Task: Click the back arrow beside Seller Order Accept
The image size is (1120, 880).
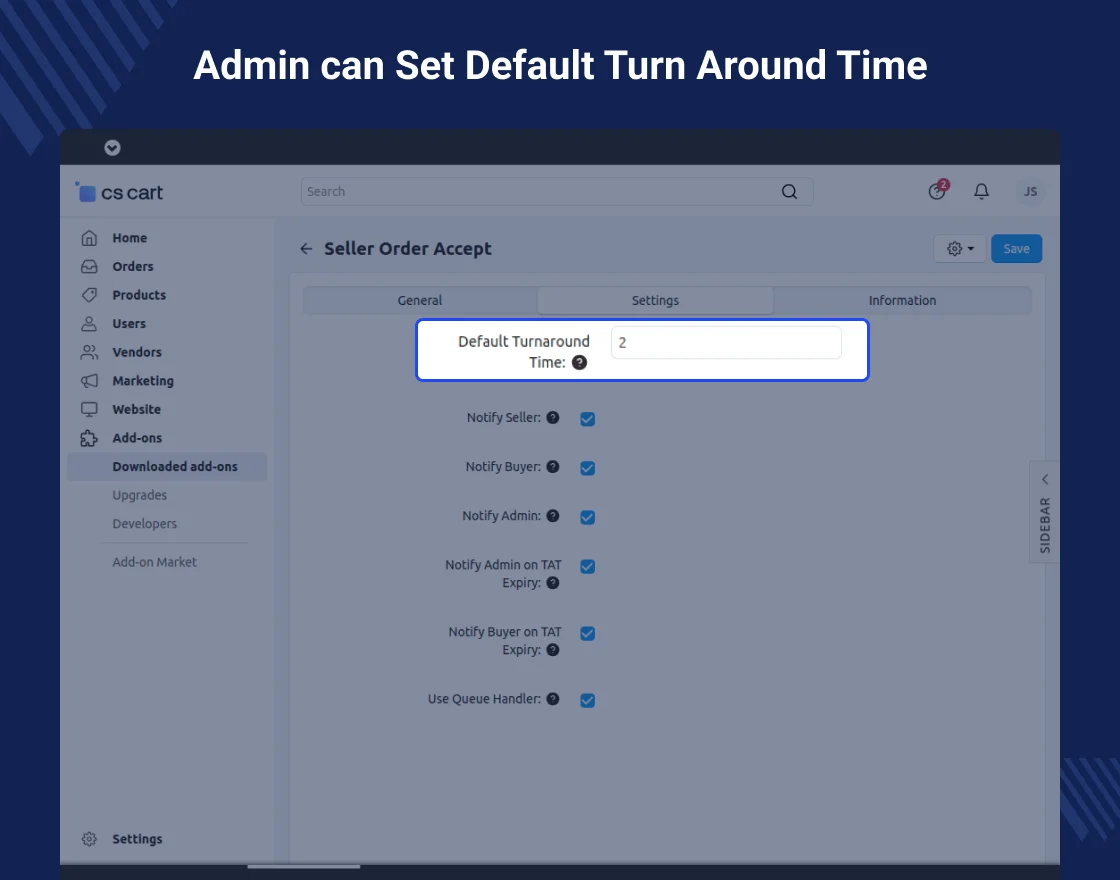Action: [x=306, y=249]
